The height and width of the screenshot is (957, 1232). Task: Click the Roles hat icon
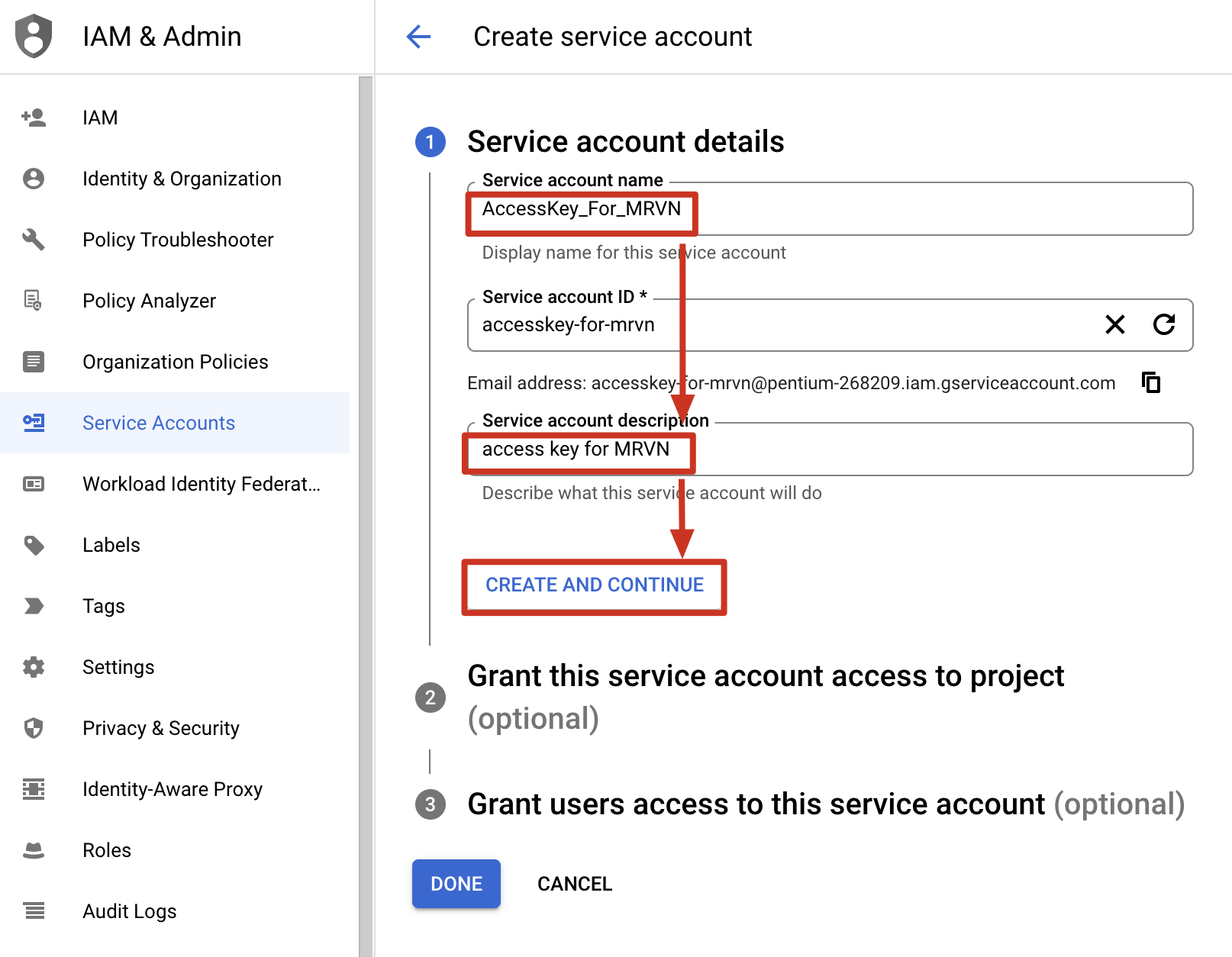tap(34, 850)
